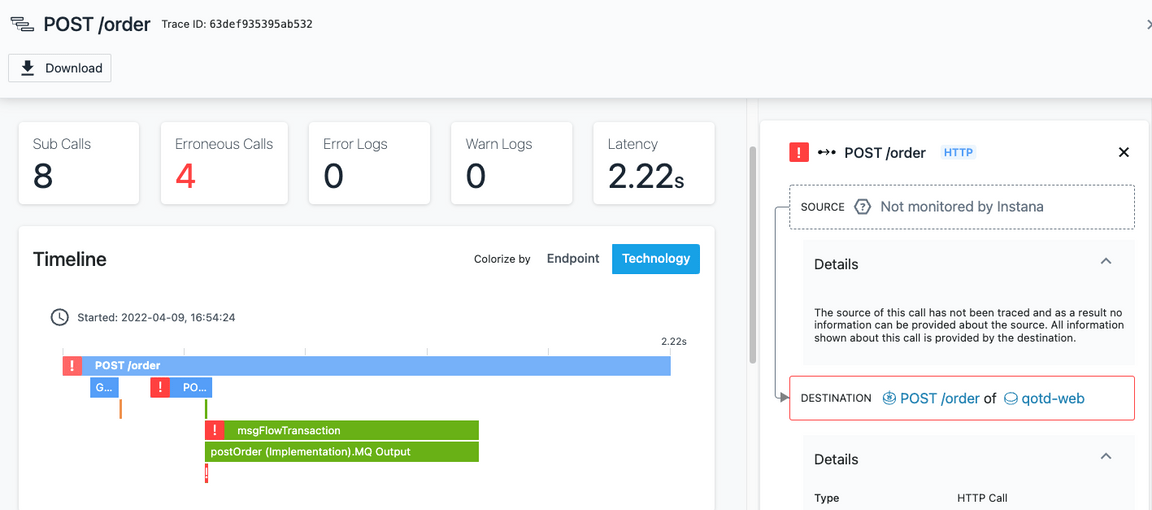Click the 2.22s timeline end label
The height and width of the screenshot is (510, 1152).
(674, 342)
